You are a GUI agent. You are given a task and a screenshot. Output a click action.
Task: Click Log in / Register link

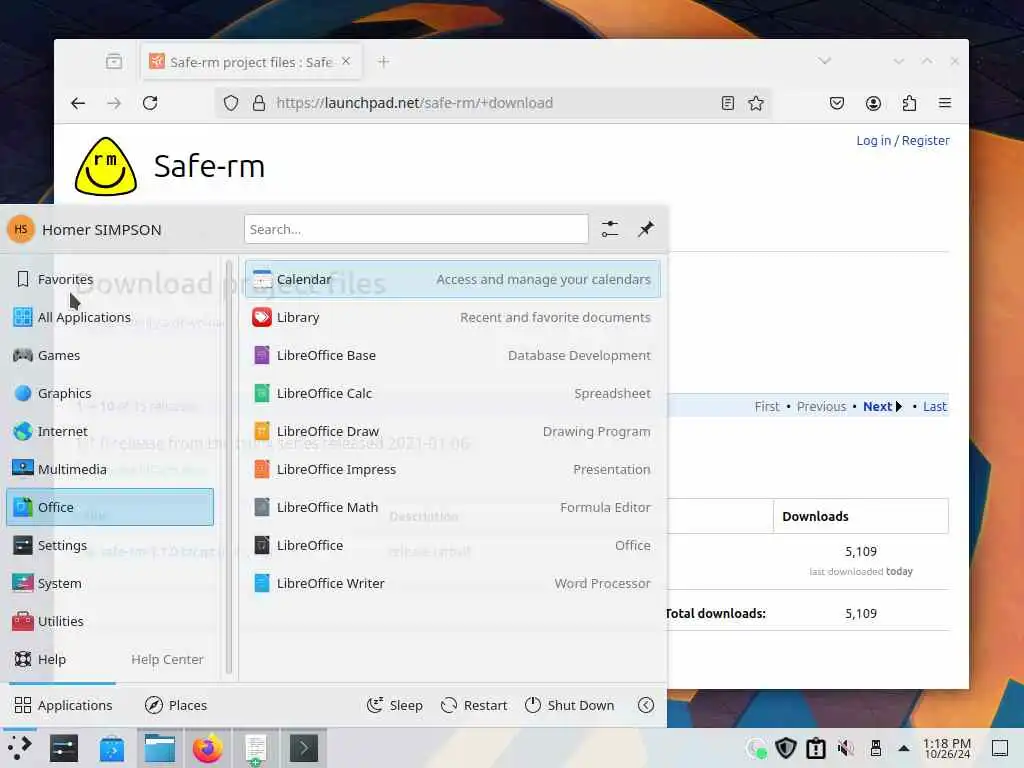tap(903, 140)
